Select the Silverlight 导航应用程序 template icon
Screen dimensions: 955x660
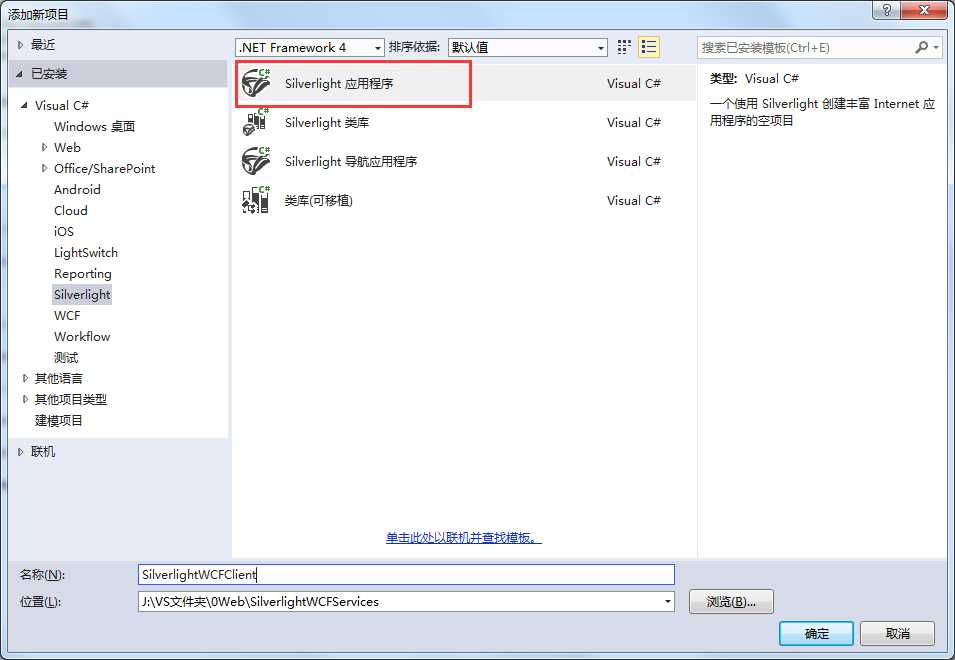point(256,161)
